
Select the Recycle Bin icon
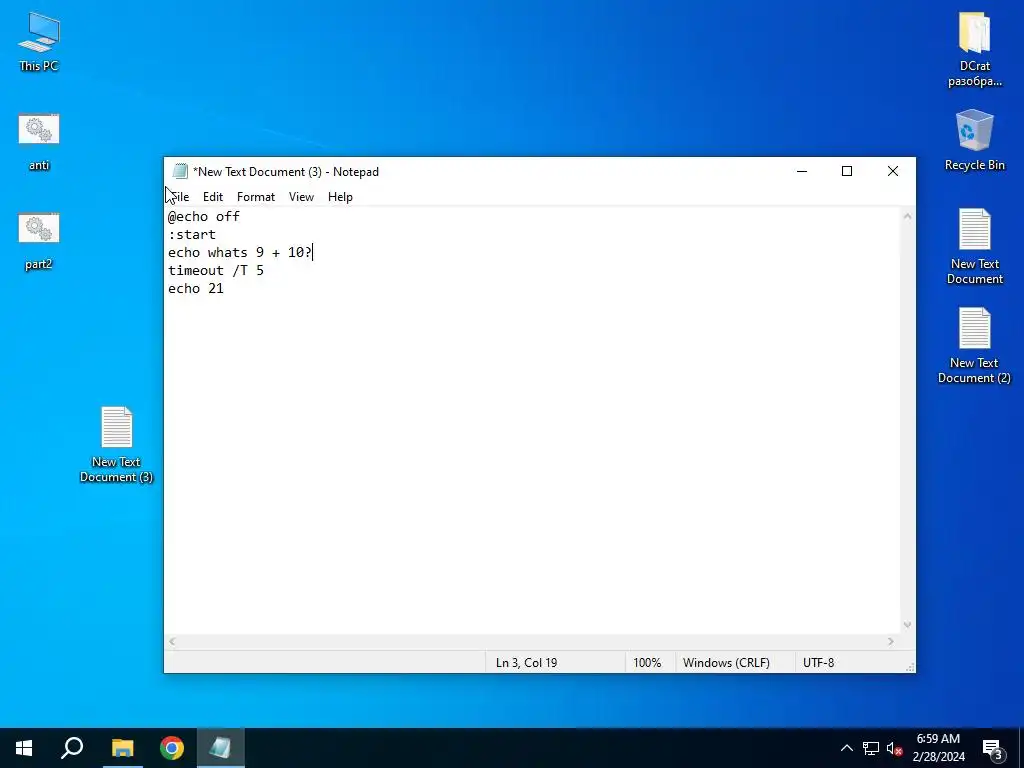(x=974, y=140)
